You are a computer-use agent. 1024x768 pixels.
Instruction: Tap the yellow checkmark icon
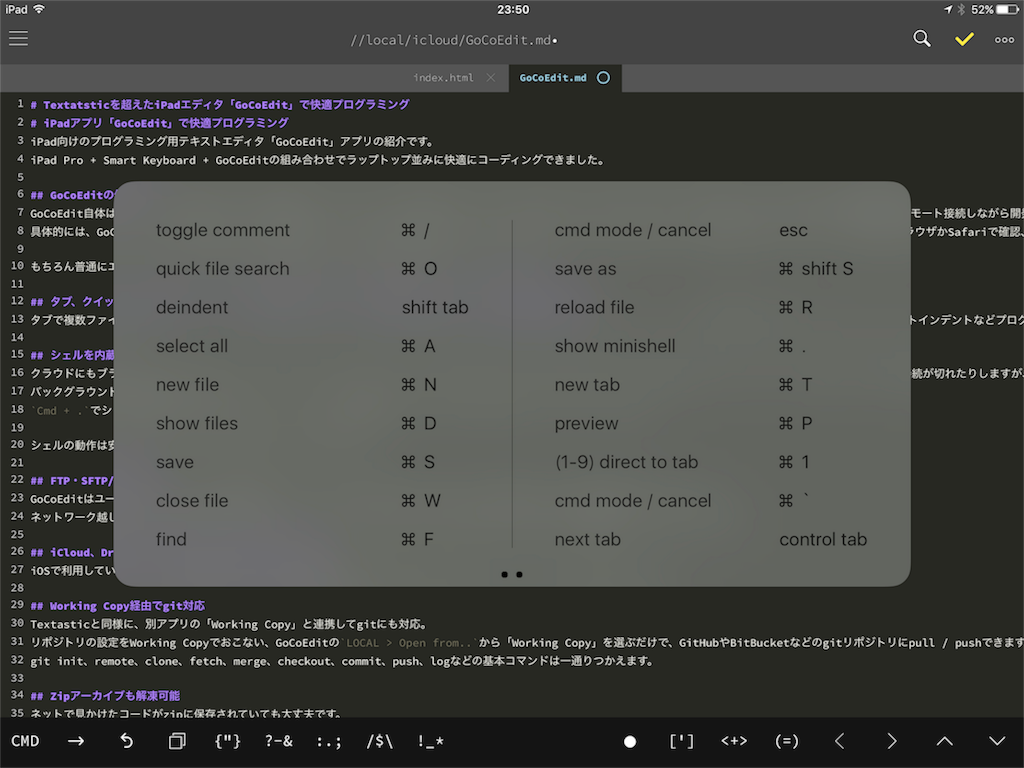964,39
